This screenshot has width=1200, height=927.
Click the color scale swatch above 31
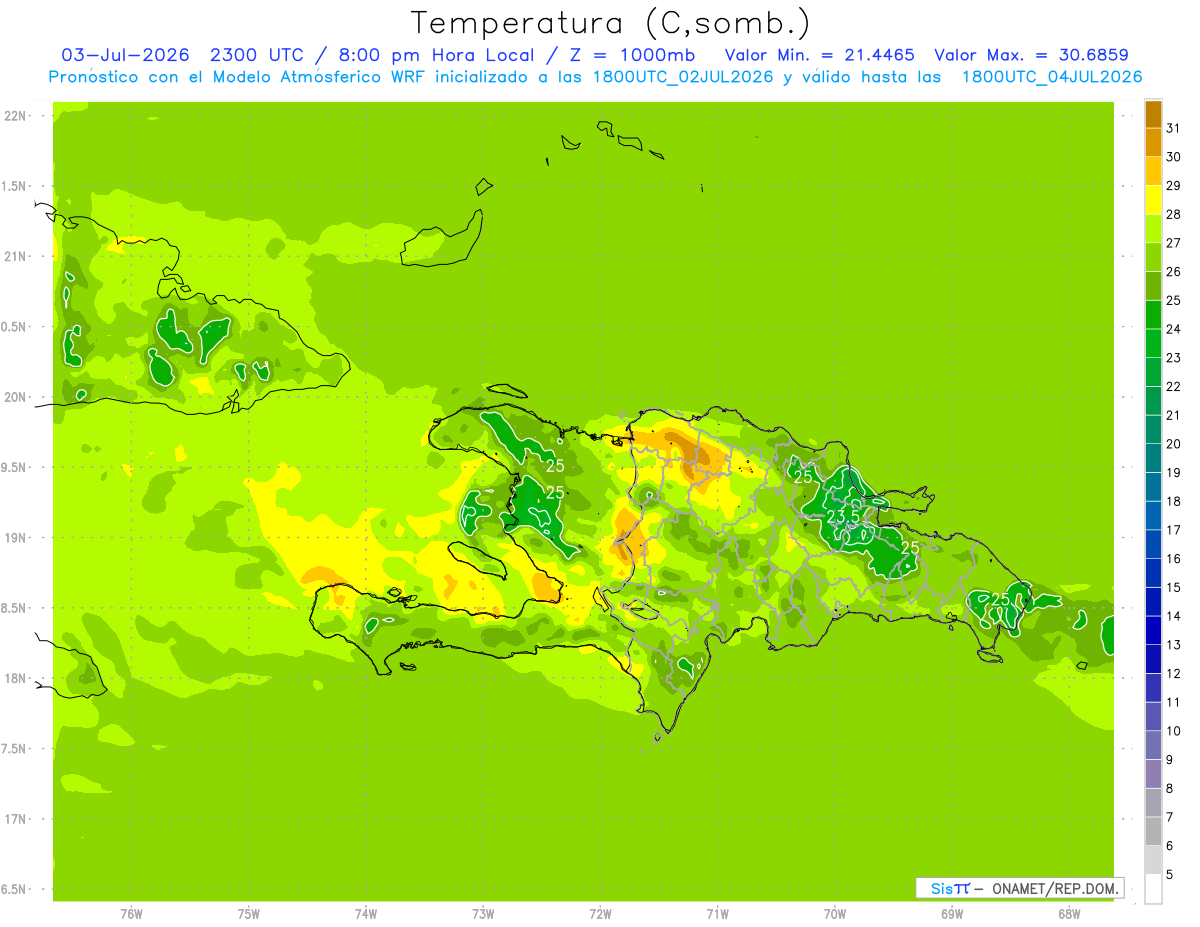pyautogui.click(x=1153, y=113)
